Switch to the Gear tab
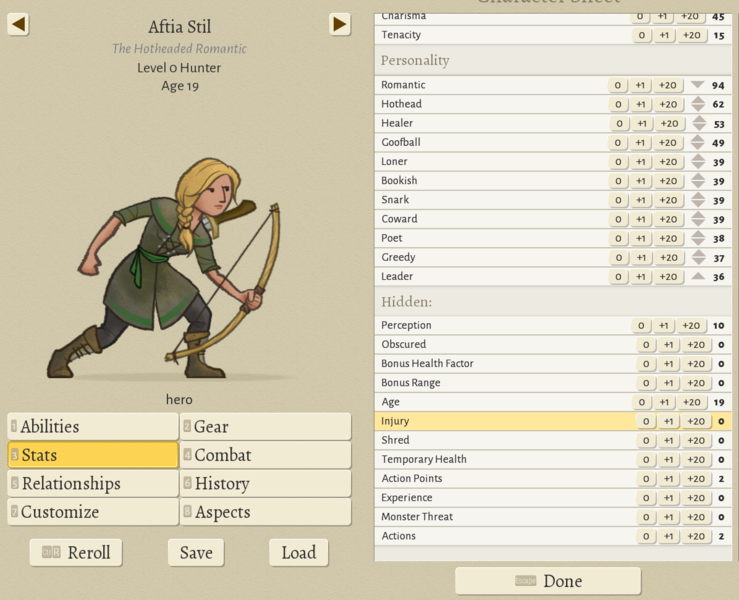Screen dimensions: 739x600 [266, 427]
